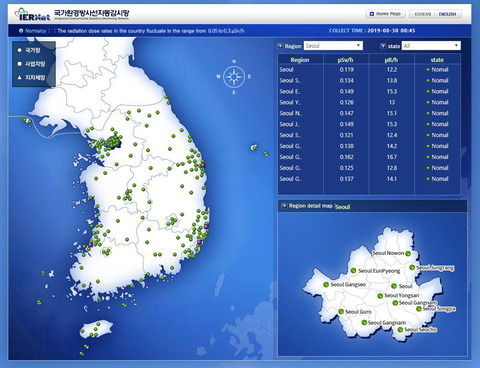Viewport: 480px width, 368px height.
Task: Click the Home Page button
Action: point(385,14)
